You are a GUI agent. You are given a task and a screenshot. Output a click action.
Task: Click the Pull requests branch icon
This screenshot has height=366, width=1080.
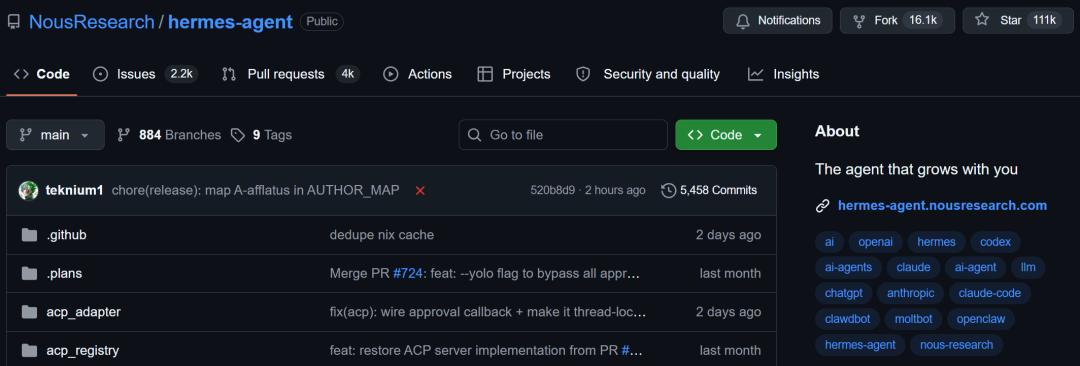point(229,74)
